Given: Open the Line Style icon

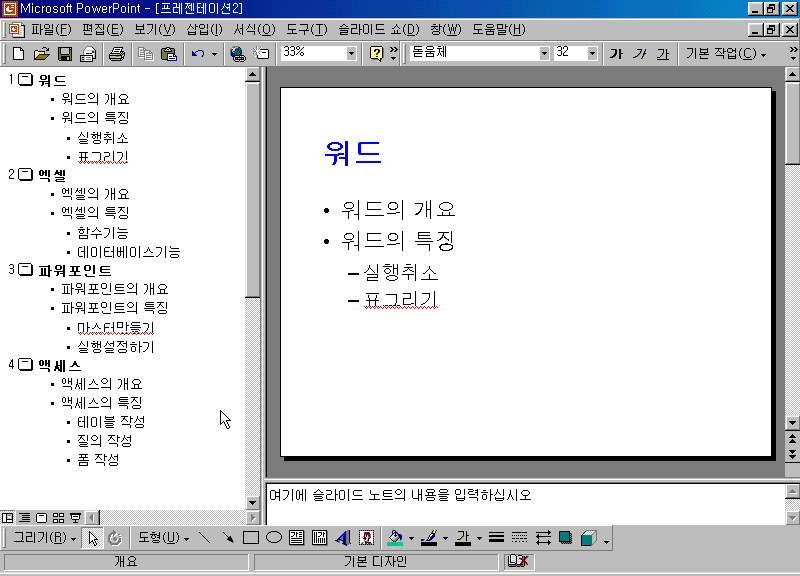Looking at the screenshot, I should [x=496, y=538].
